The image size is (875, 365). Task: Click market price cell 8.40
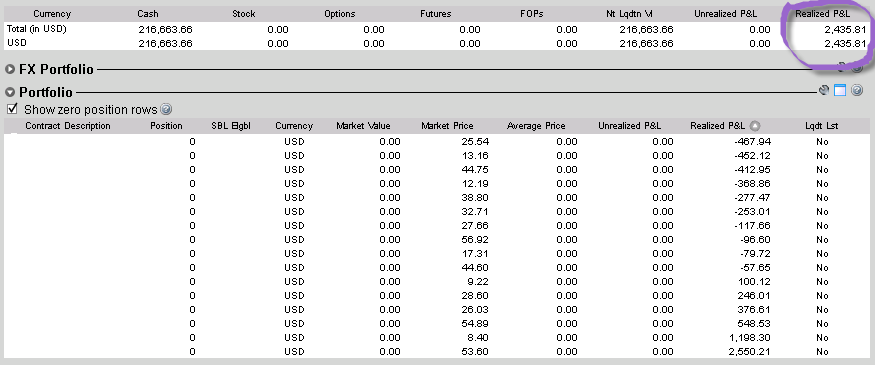click(479, 337)
